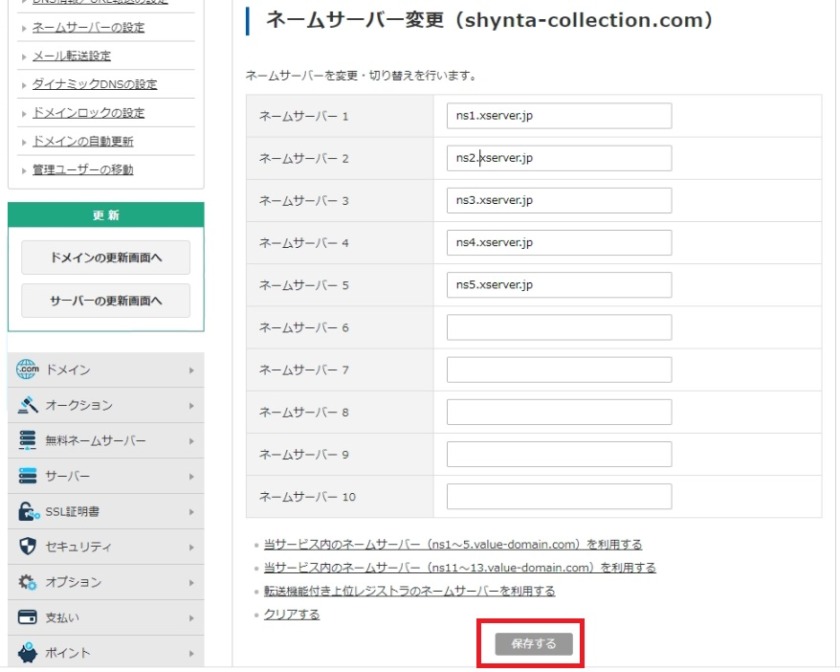Focus the ネームサーバー 2 input field
The height and width of the screenshot is (672, 840).
pos(559,158)
